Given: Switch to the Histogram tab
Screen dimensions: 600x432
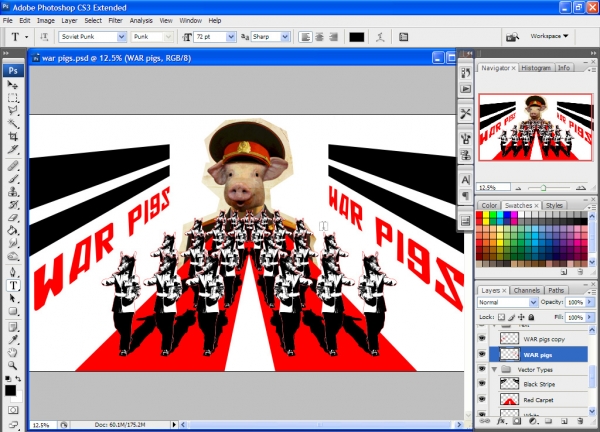Looking at the screenshot, I should coord(536,68).
